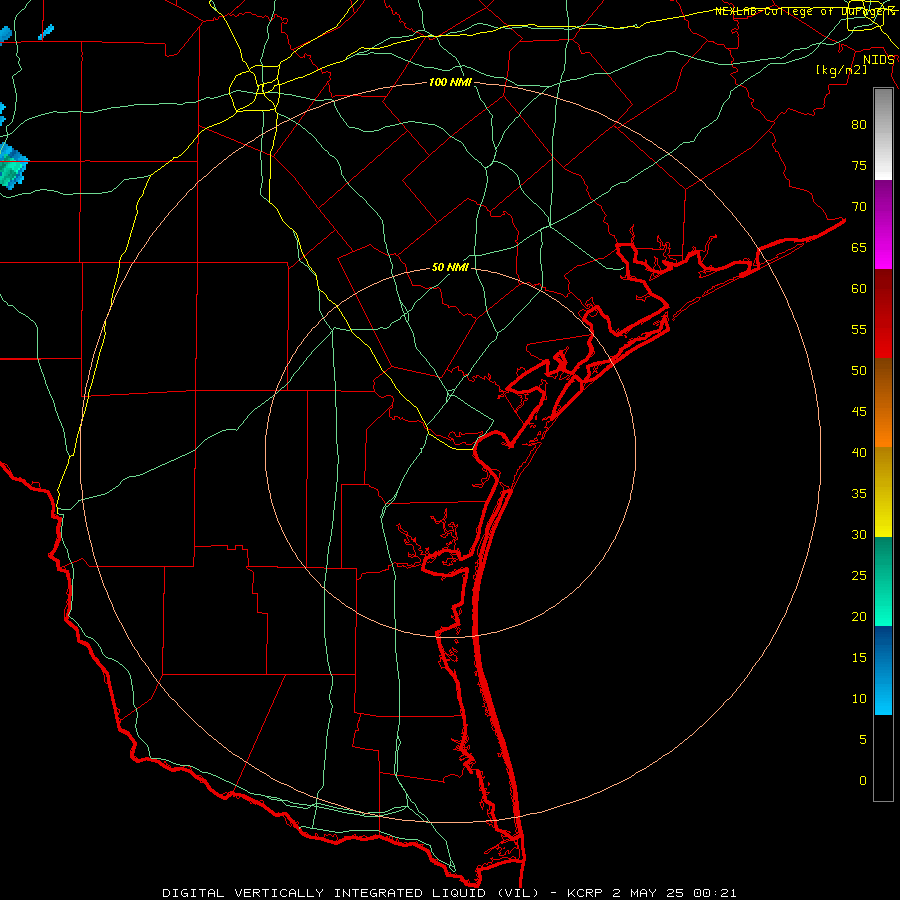Select the 0 value on the scale
This screenshot has height=900, width=900.
click(863, 781)
